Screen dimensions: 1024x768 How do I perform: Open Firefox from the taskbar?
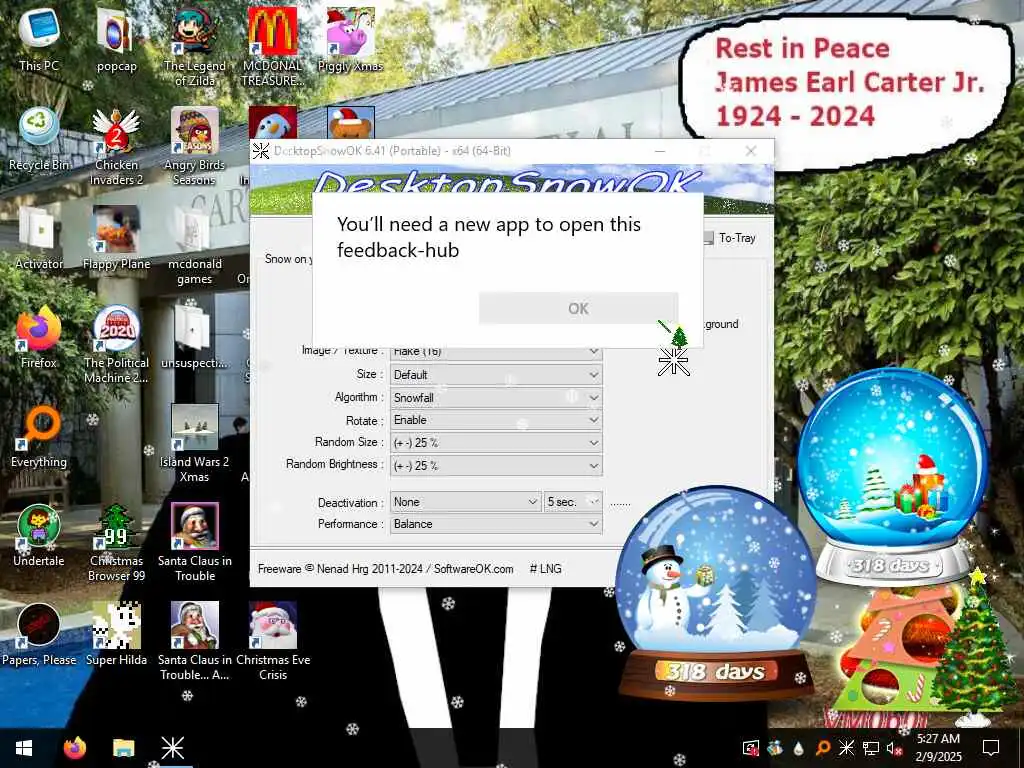74,748
